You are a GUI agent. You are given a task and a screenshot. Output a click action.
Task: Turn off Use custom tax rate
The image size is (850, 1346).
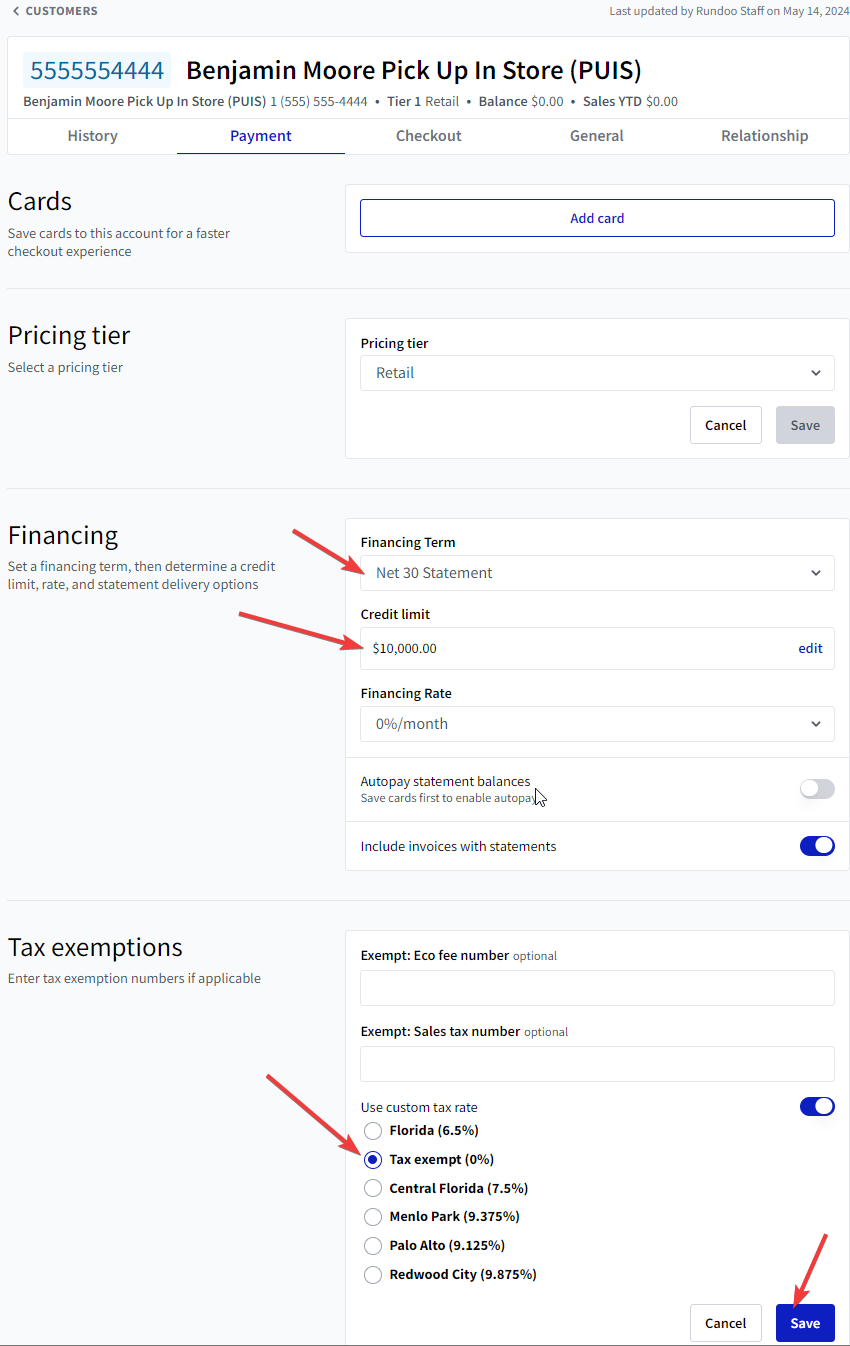(817, 1107)
